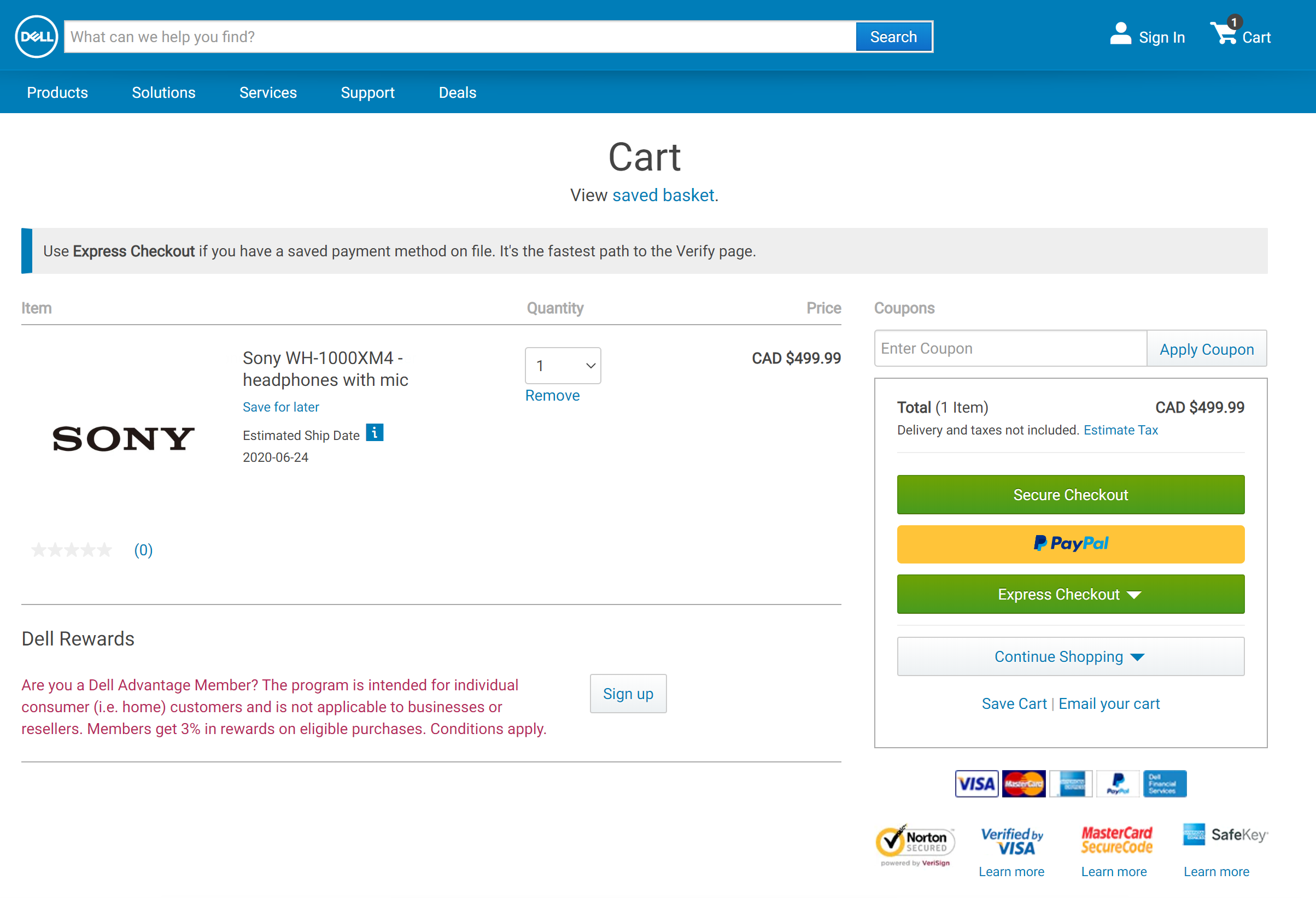This screenshot has width=1316, height=898.
Task: Click the American Express SafeKey logo
Action: tap(1225, 835)
